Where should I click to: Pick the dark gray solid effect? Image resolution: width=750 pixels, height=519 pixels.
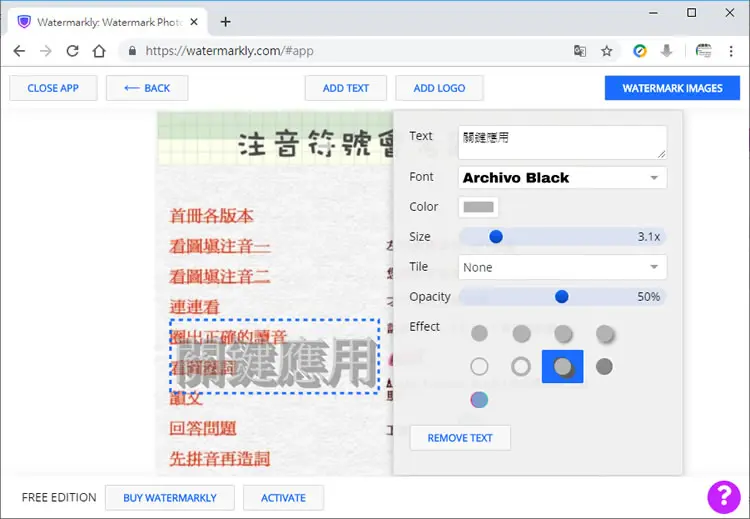604,367
